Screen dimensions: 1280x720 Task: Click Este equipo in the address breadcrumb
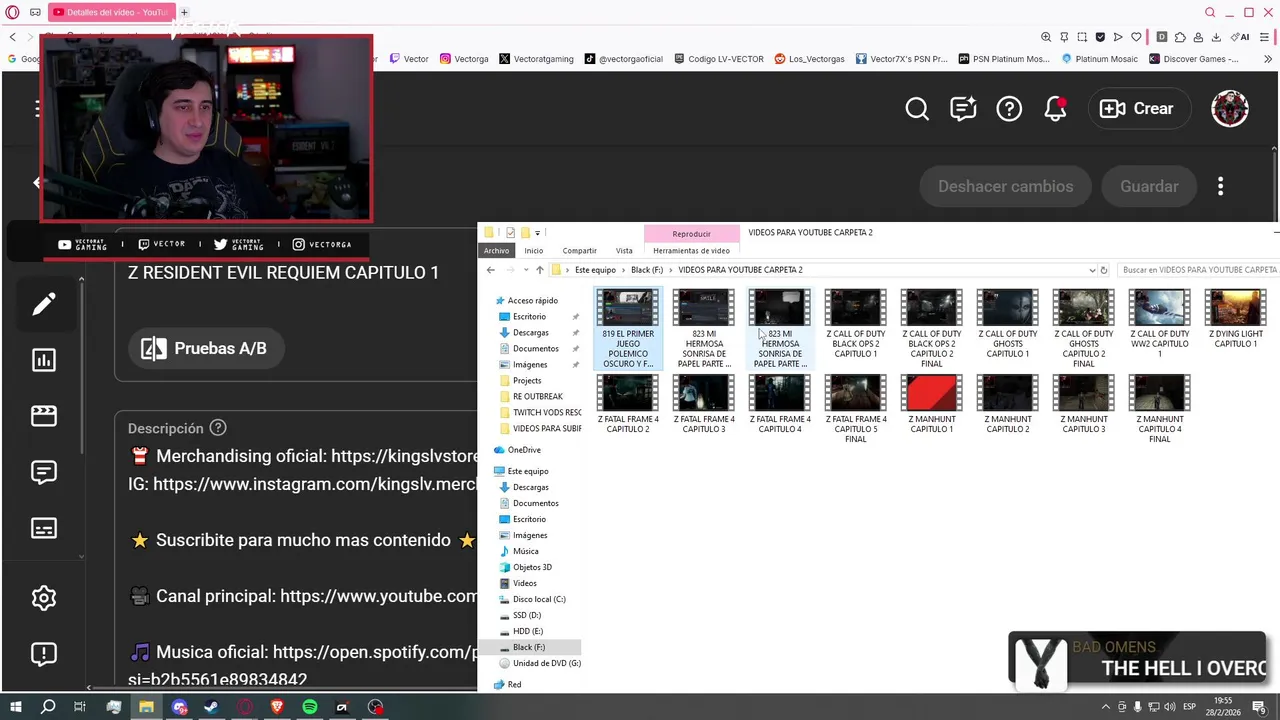pyautogui.click(x=595, y=270)
